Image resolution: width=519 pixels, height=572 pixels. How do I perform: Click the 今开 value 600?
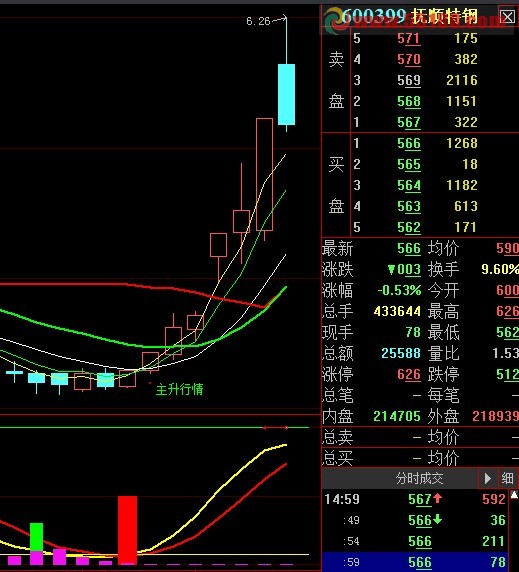(x=508, y=291)
